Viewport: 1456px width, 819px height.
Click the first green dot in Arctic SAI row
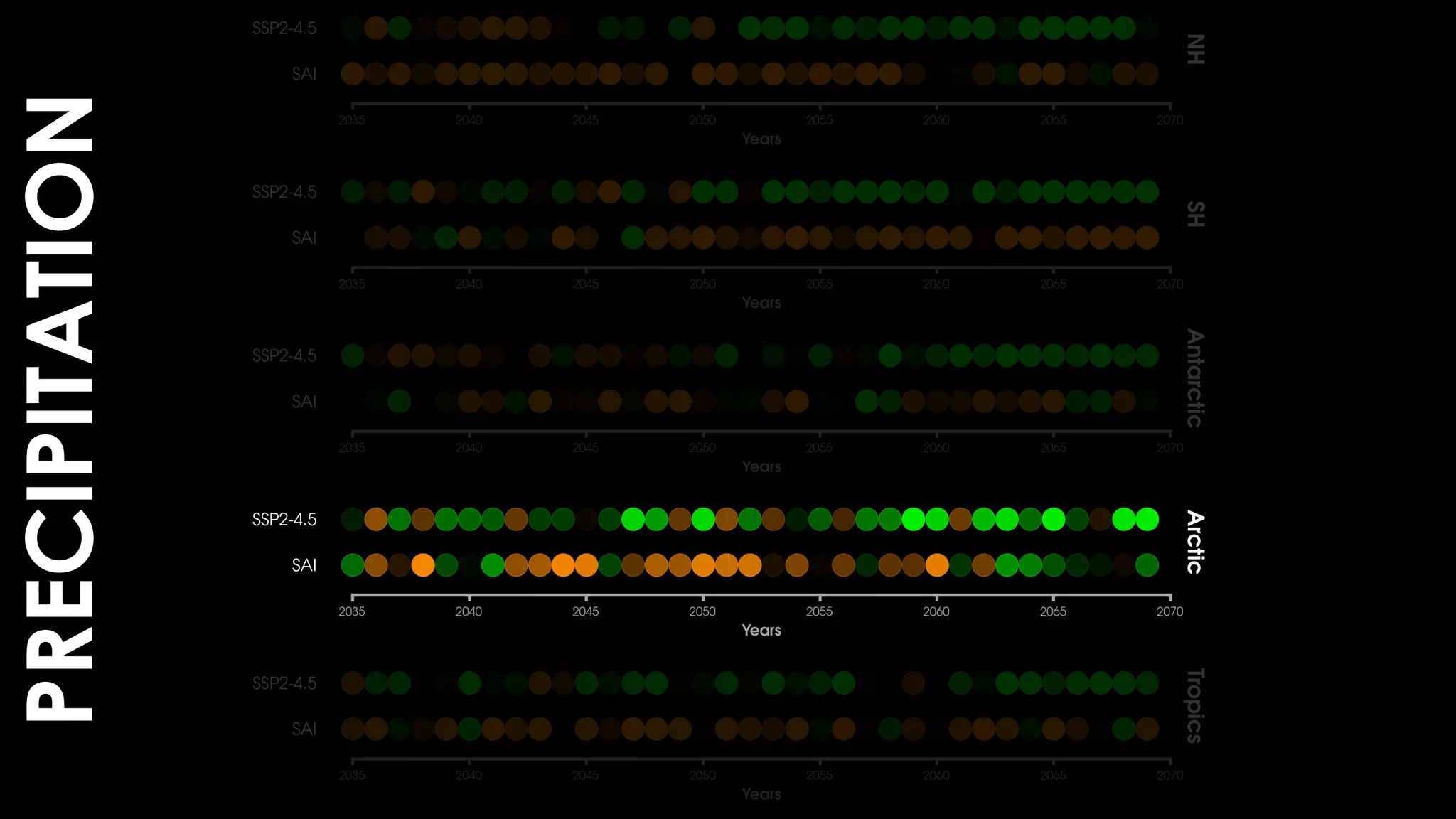coord(353,565)
